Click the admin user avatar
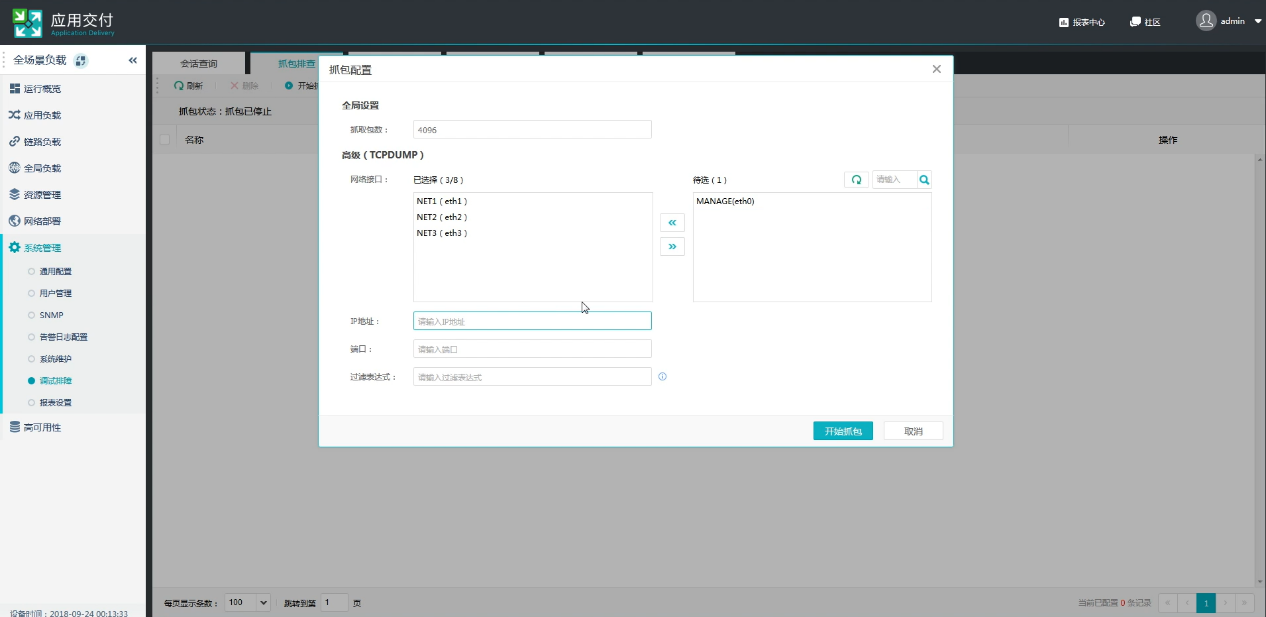Screen dimensions: 1266x617 pos(1206,20)
